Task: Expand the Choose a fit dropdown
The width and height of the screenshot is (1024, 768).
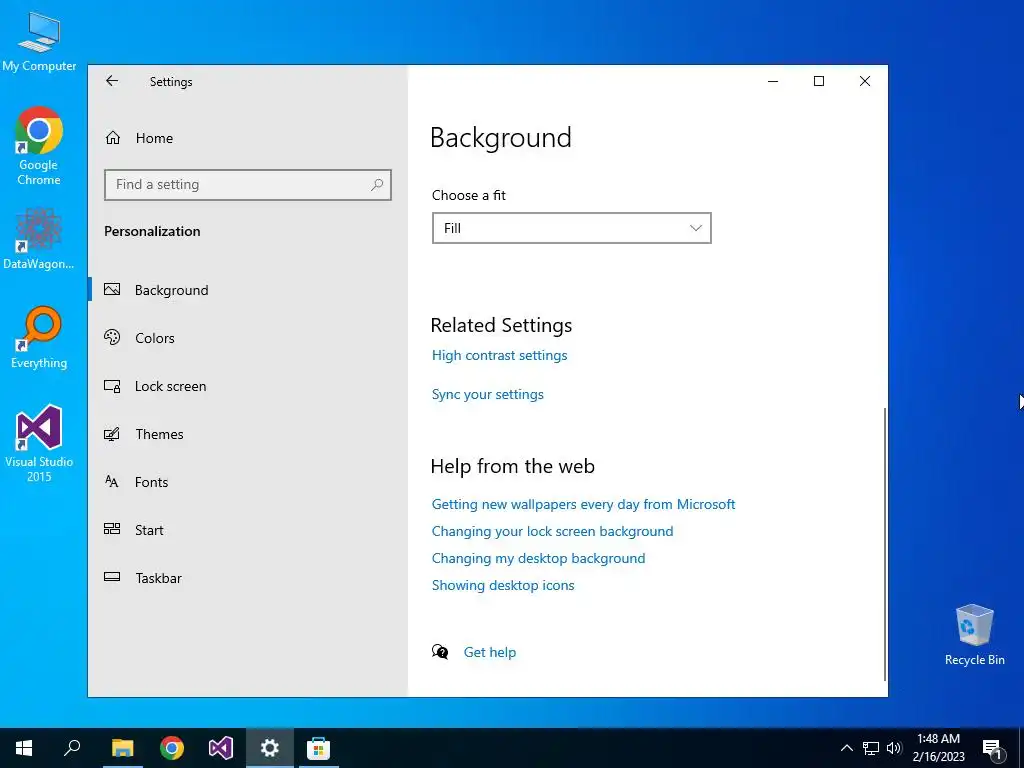Action: [571, 228]
